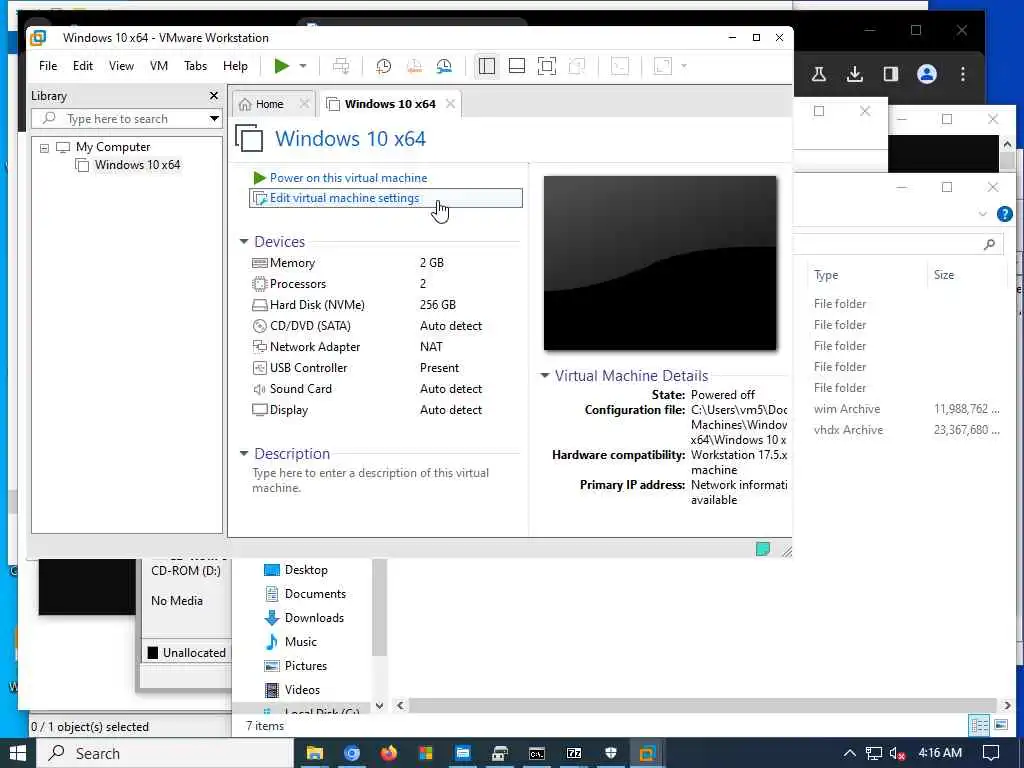1024x768 pixels.
Task: Close the Library panel
Action: [214, 96]
